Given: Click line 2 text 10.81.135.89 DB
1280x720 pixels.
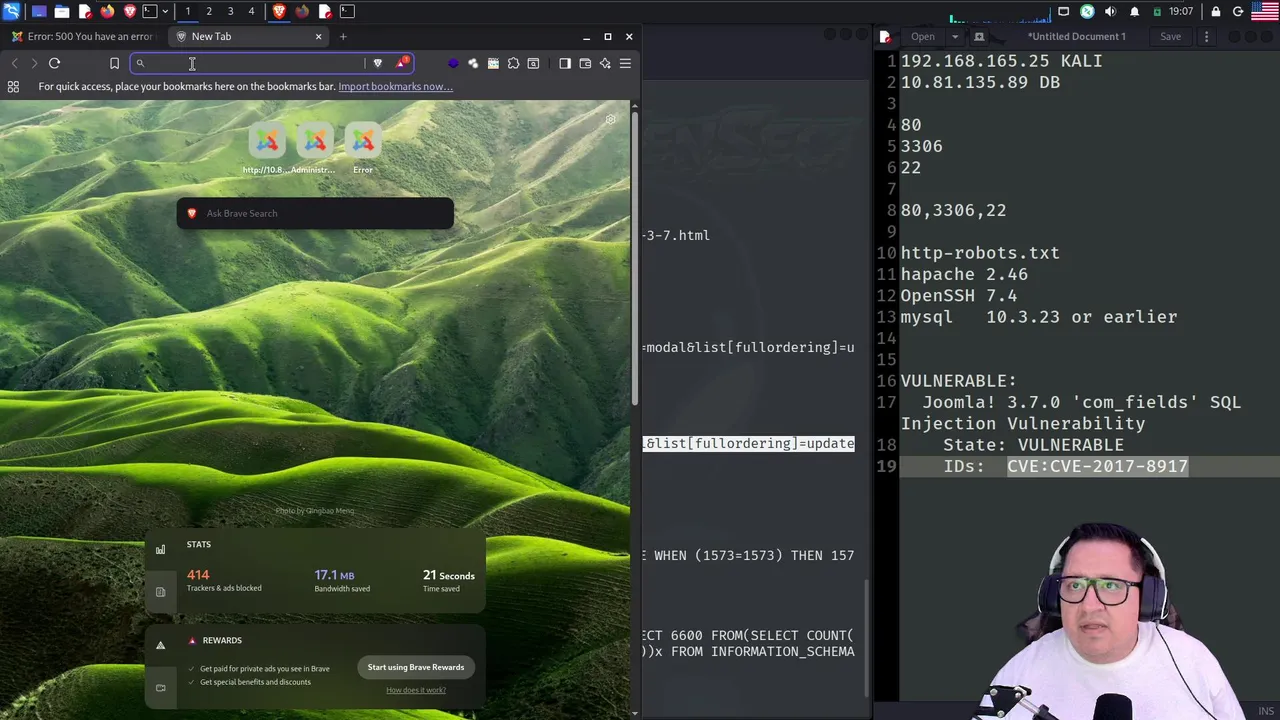Looking at the screenshot, I should pyautogui.click(x=980, y=82).
